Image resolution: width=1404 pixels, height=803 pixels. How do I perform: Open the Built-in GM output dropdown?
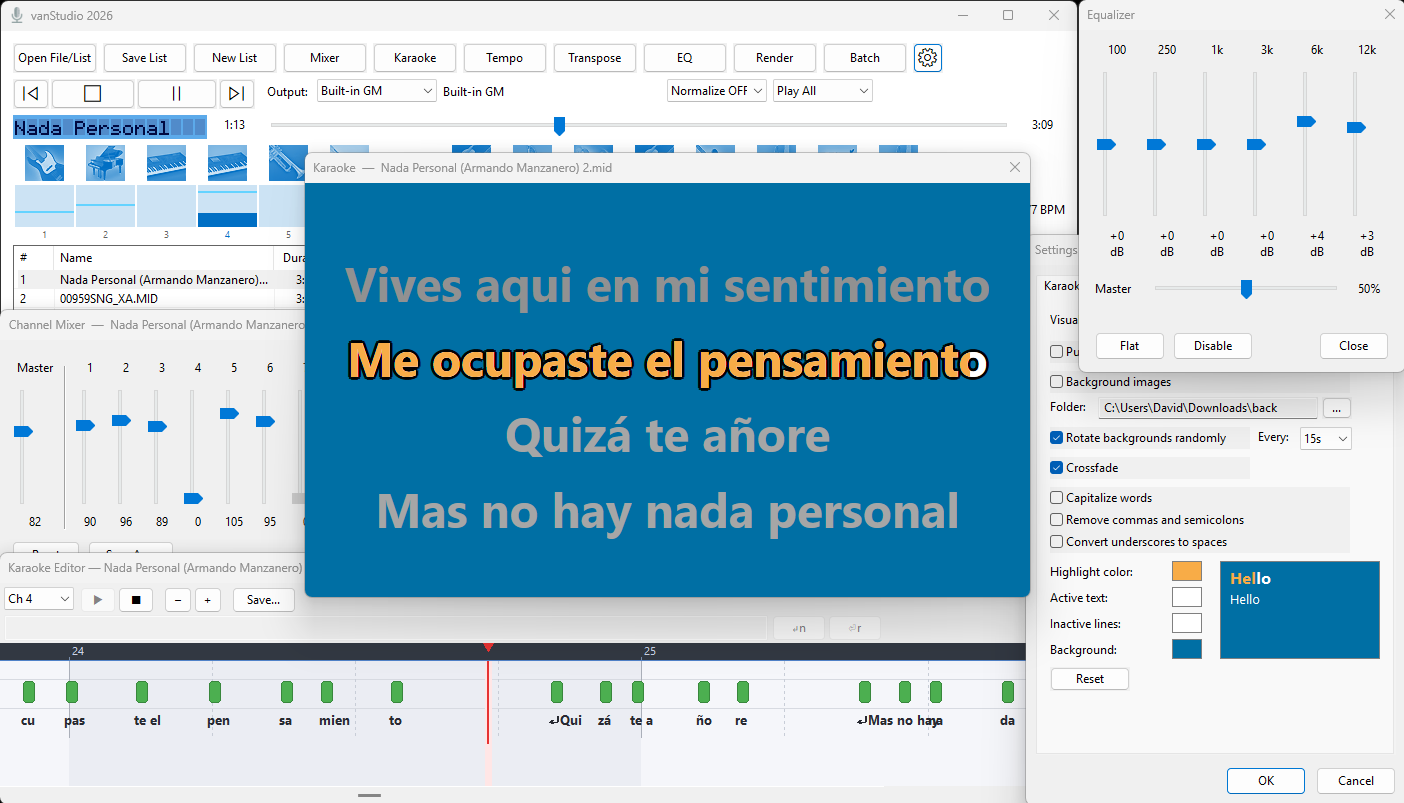[374, 90]
